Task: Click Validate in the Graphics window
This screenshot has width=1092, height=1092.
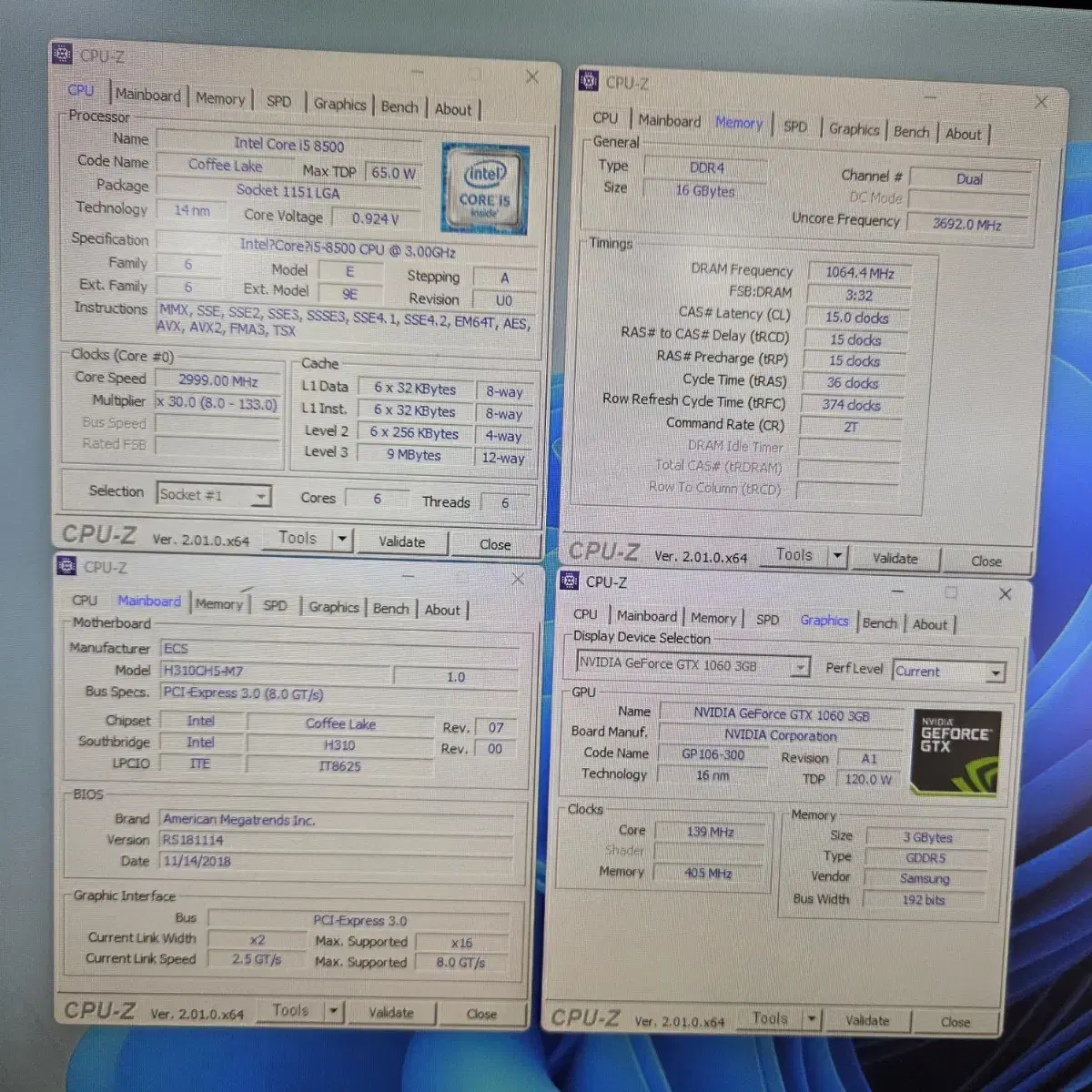Action: (x=866, y=1020)
